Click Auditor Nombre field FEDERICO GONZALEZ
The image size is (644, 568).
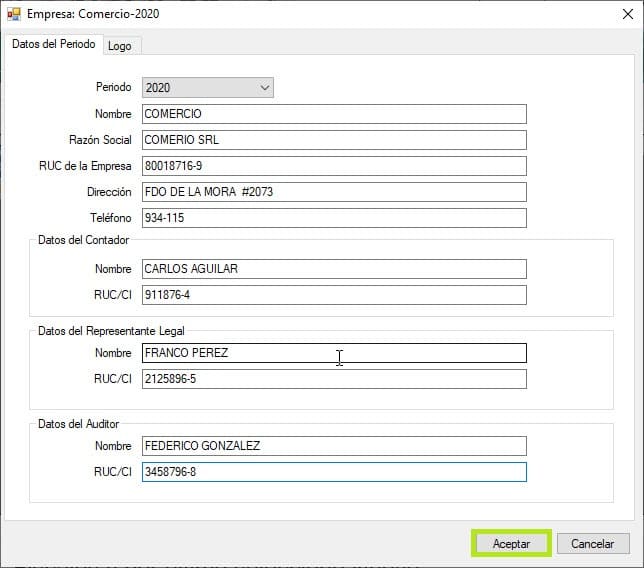click(x=334, y=446)
